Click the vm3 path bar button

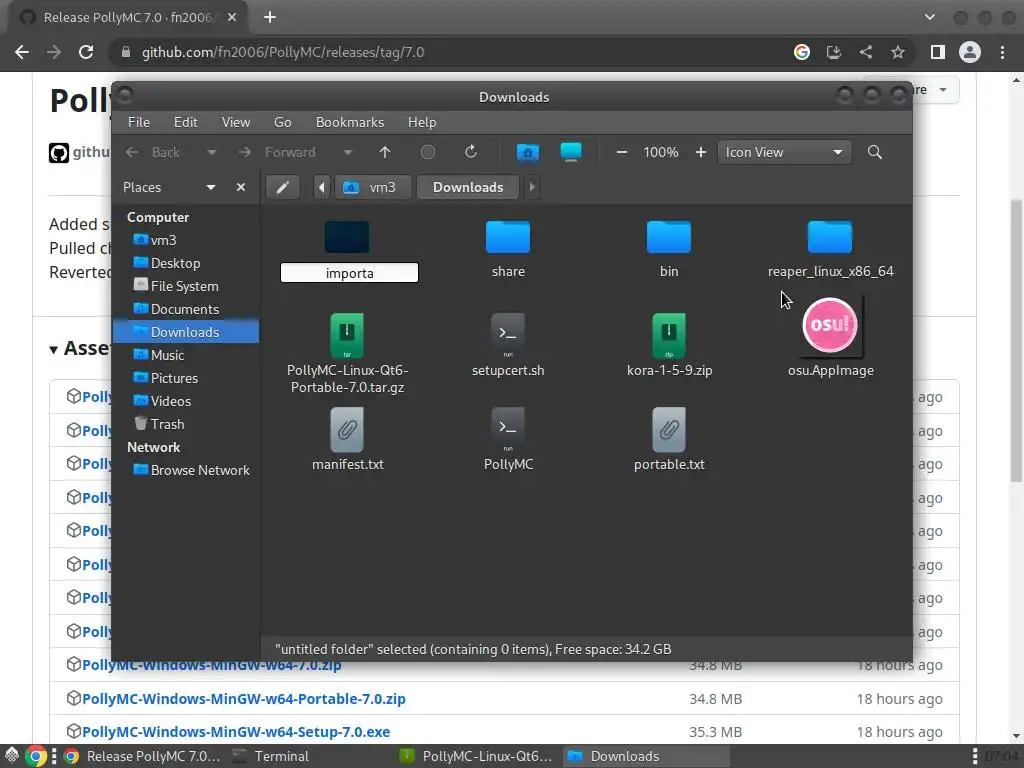(x=374, y=187)
